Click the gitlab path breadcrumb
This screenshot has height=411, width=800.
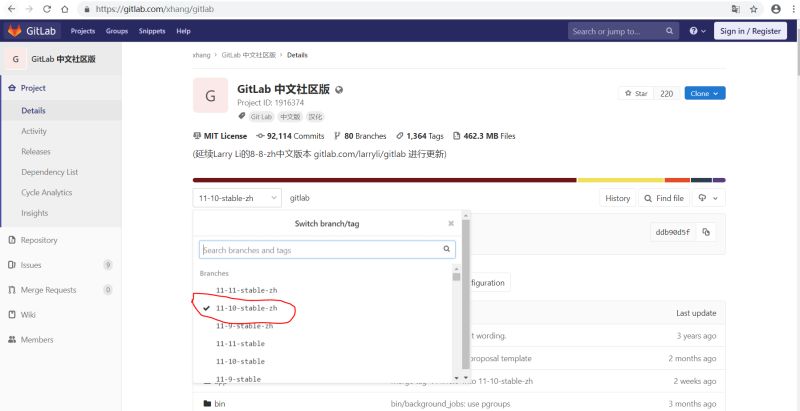point(299,198)
